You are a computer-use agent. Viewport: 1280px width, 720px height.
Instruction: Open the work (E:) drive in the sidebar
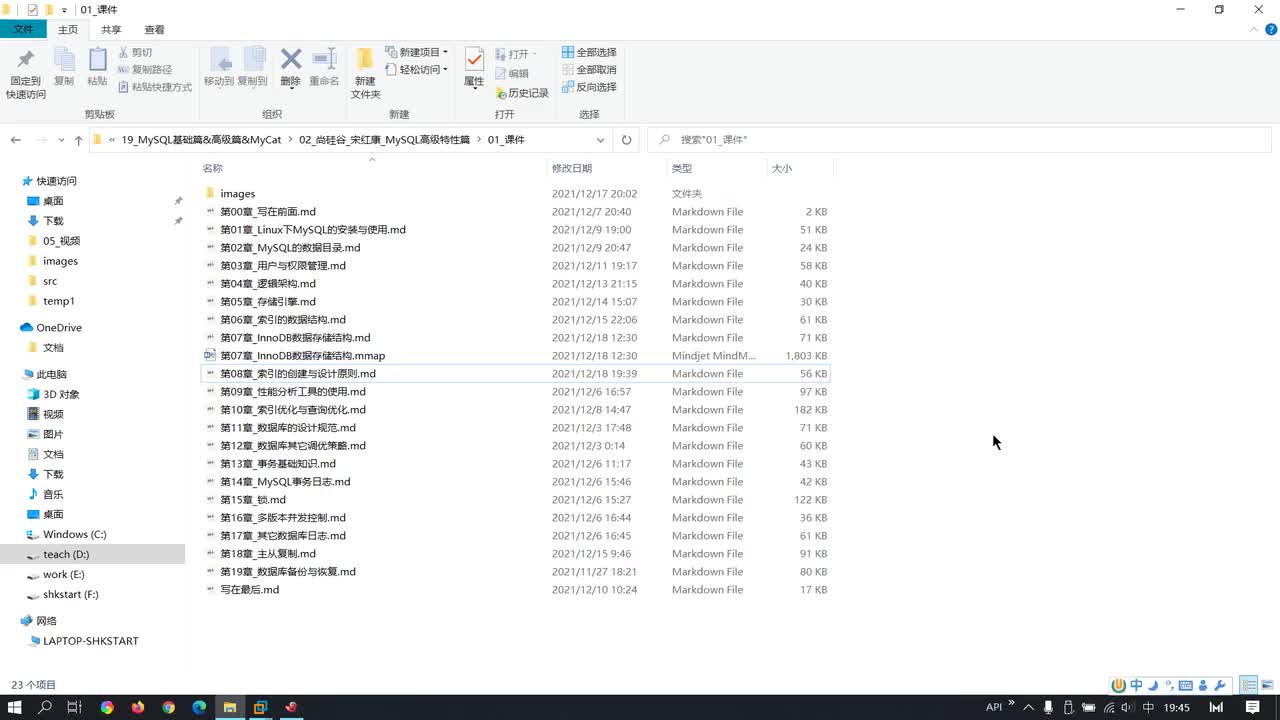coord(63,575)
